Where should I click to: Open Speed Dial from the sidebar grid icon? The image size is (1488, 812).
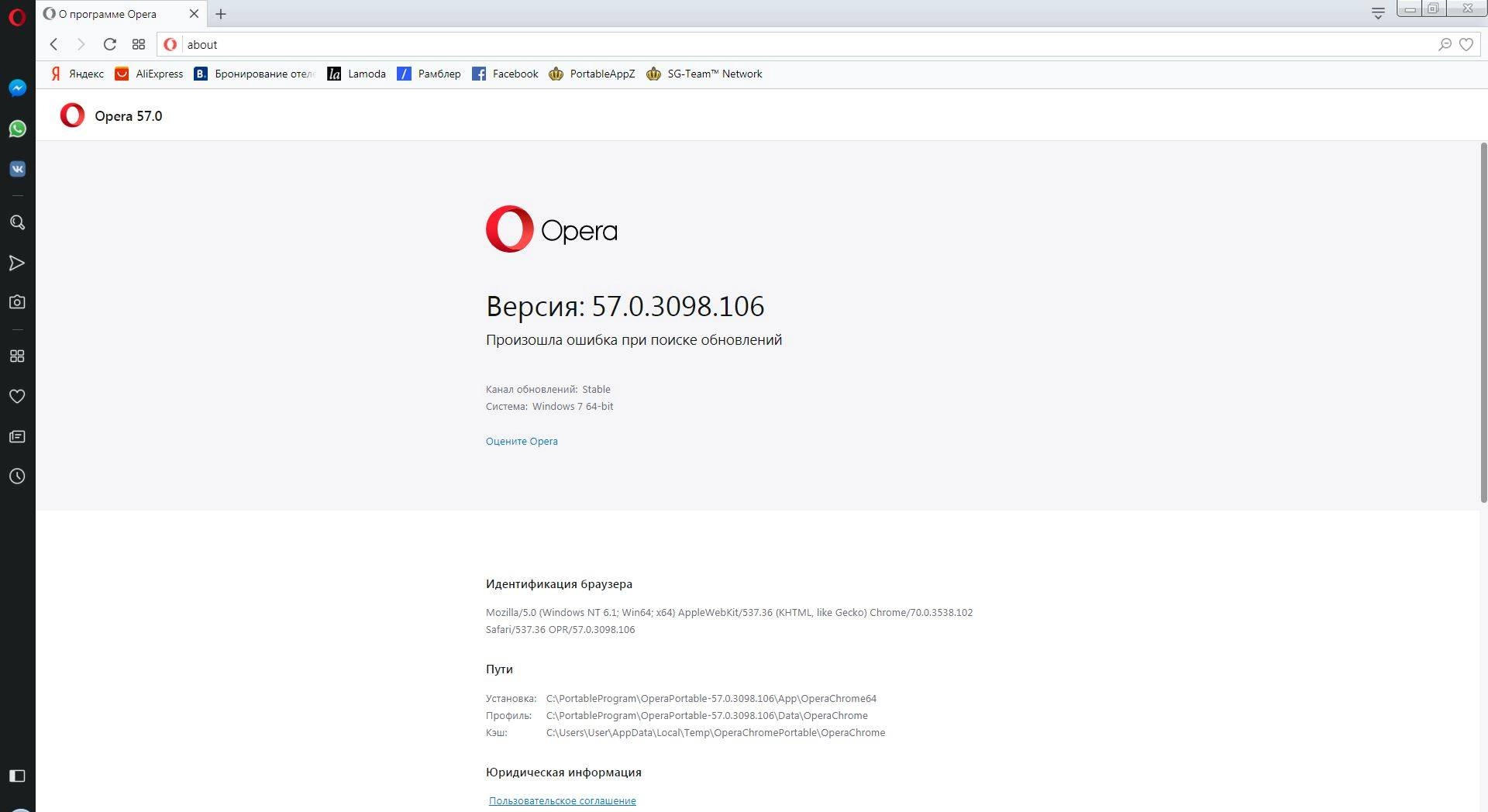[x=17, y=356]
